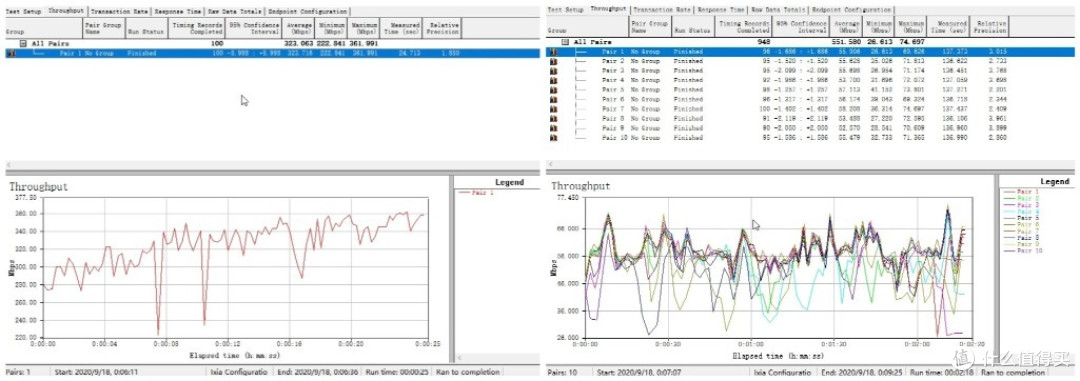Click Pair 8 row icon in right window
This screenshot has width=1080, height=381.
pos(553,119)
